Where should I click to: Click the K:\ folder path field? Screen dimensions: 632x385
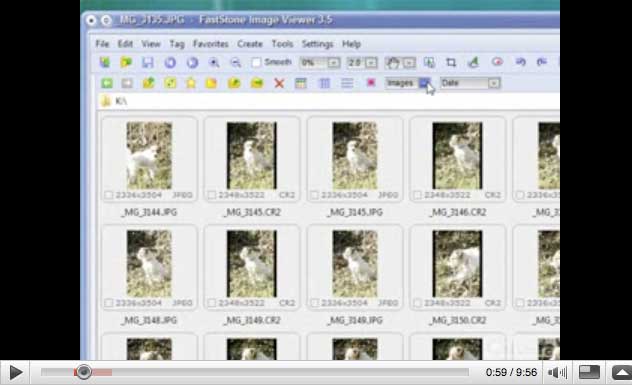[328, 101]
